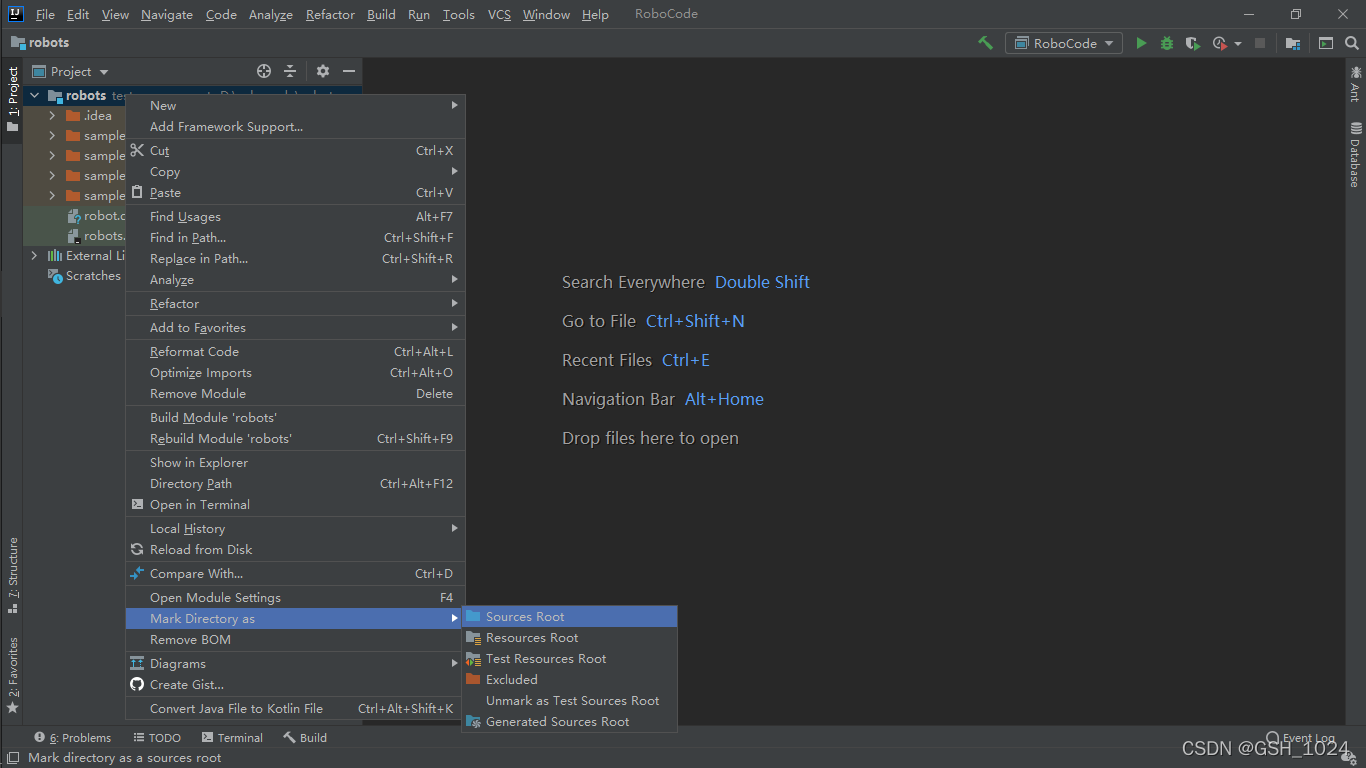
Task: Open the Ant tool window
Action: [x=1356, y=83]
